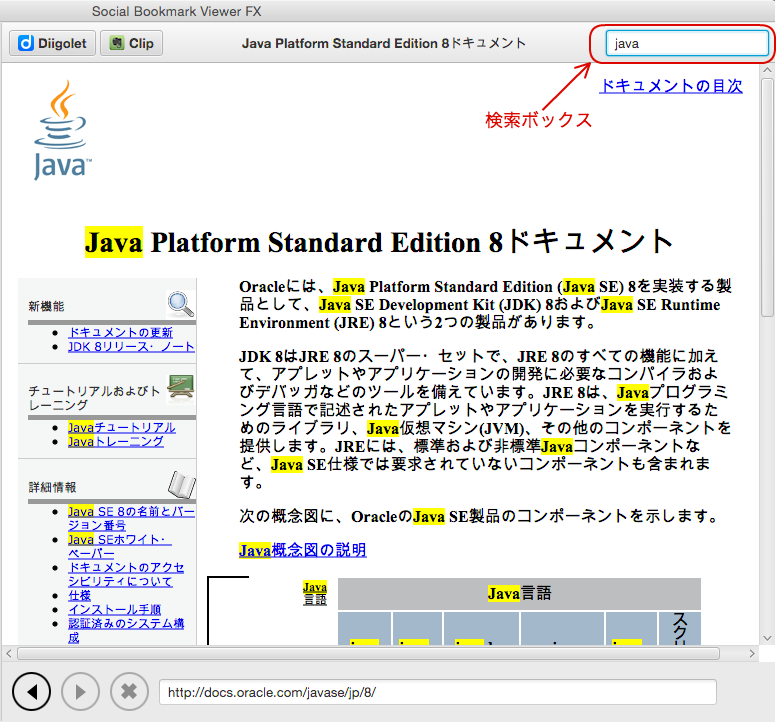This screenshot has height=722, width=776.
Task: Click the toolbar page title text
Action: pos(384,44)
